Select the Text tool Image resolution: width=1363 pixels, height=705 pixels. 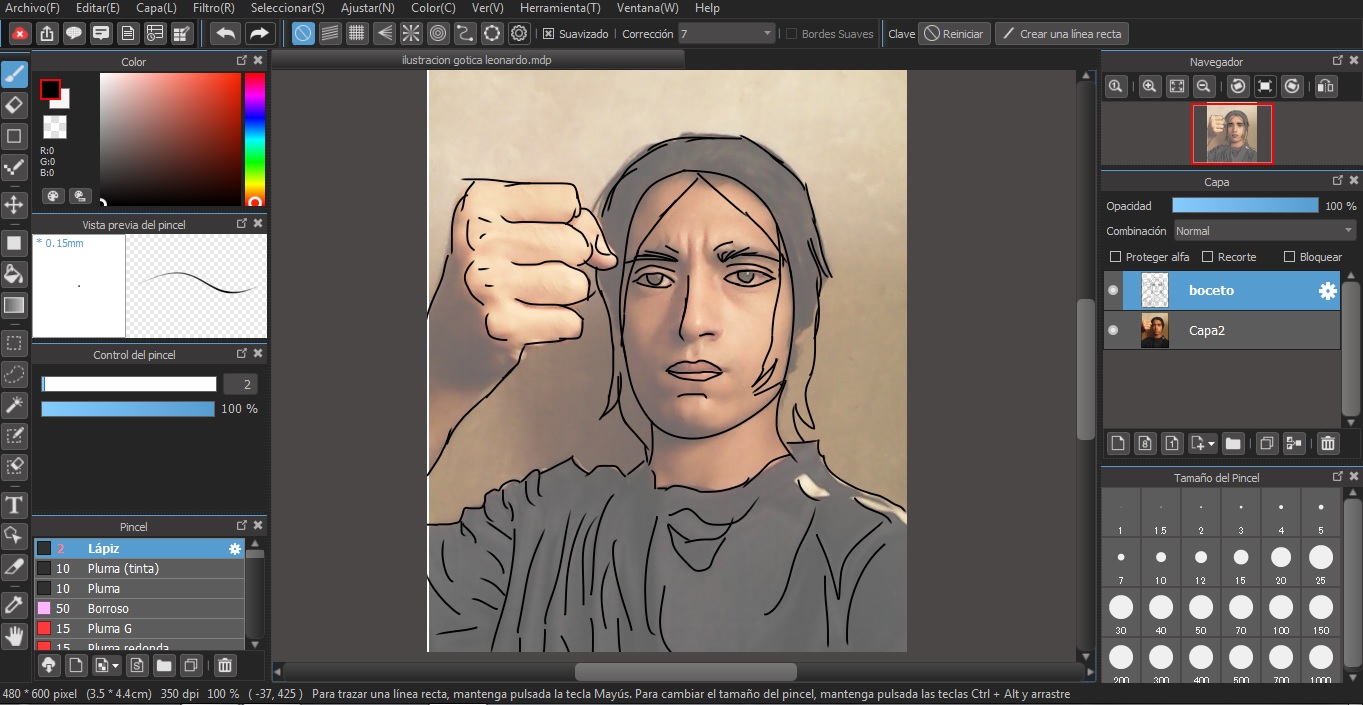tap(14, 504)
